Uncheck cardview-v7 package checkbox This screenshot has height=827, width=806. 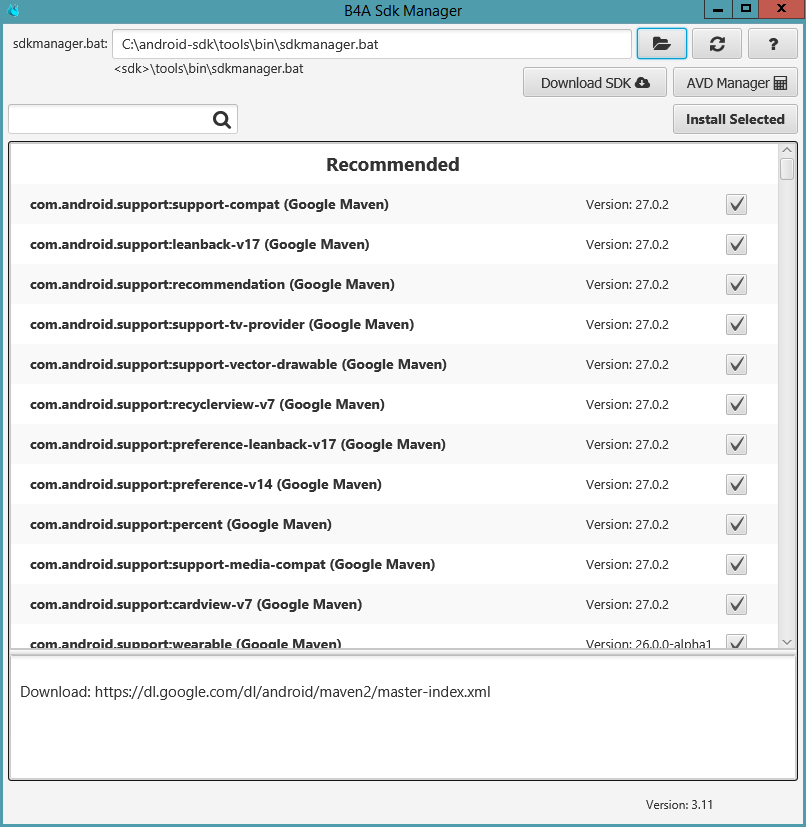(x=736, y=604)
